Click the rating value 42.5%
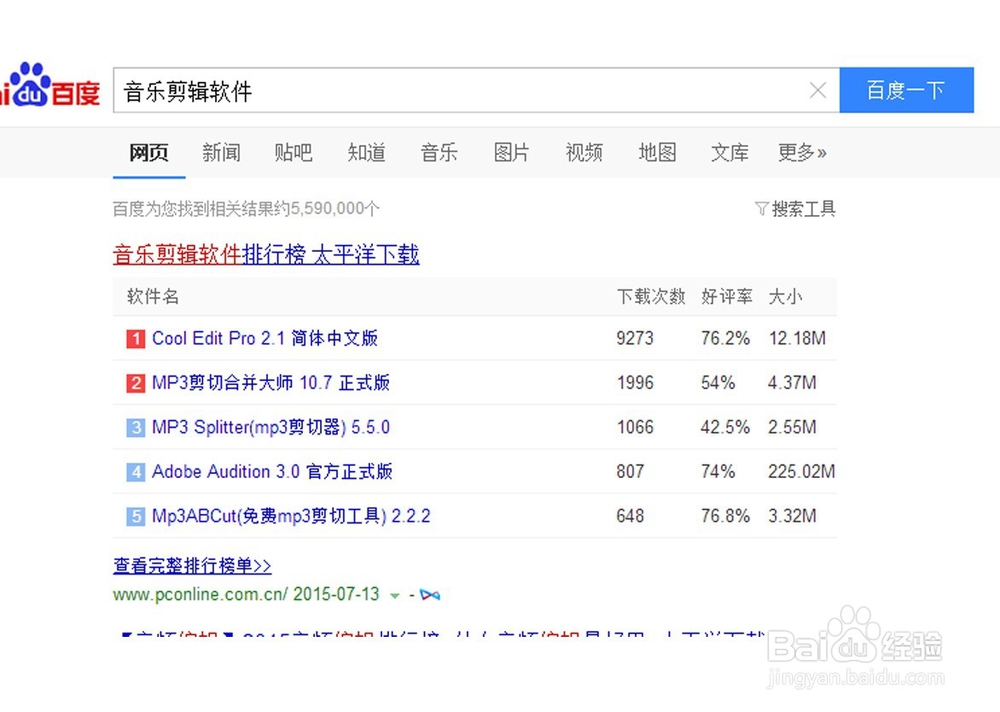 coord(725,427)
